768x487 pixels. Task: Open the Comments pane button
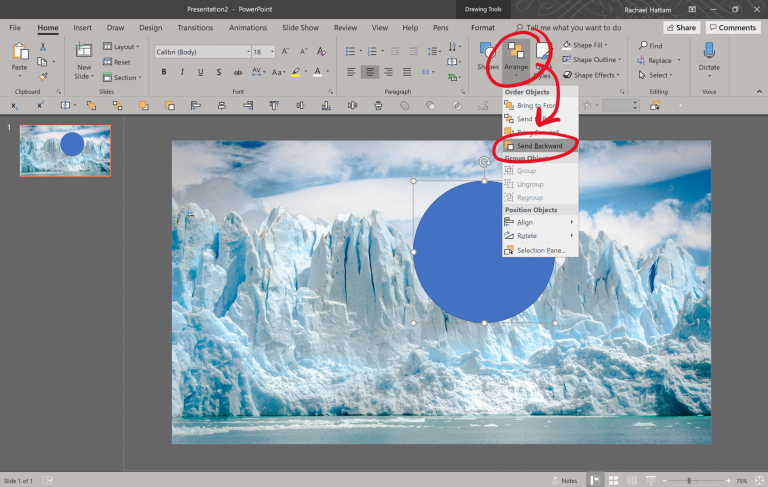coord(732,28)
